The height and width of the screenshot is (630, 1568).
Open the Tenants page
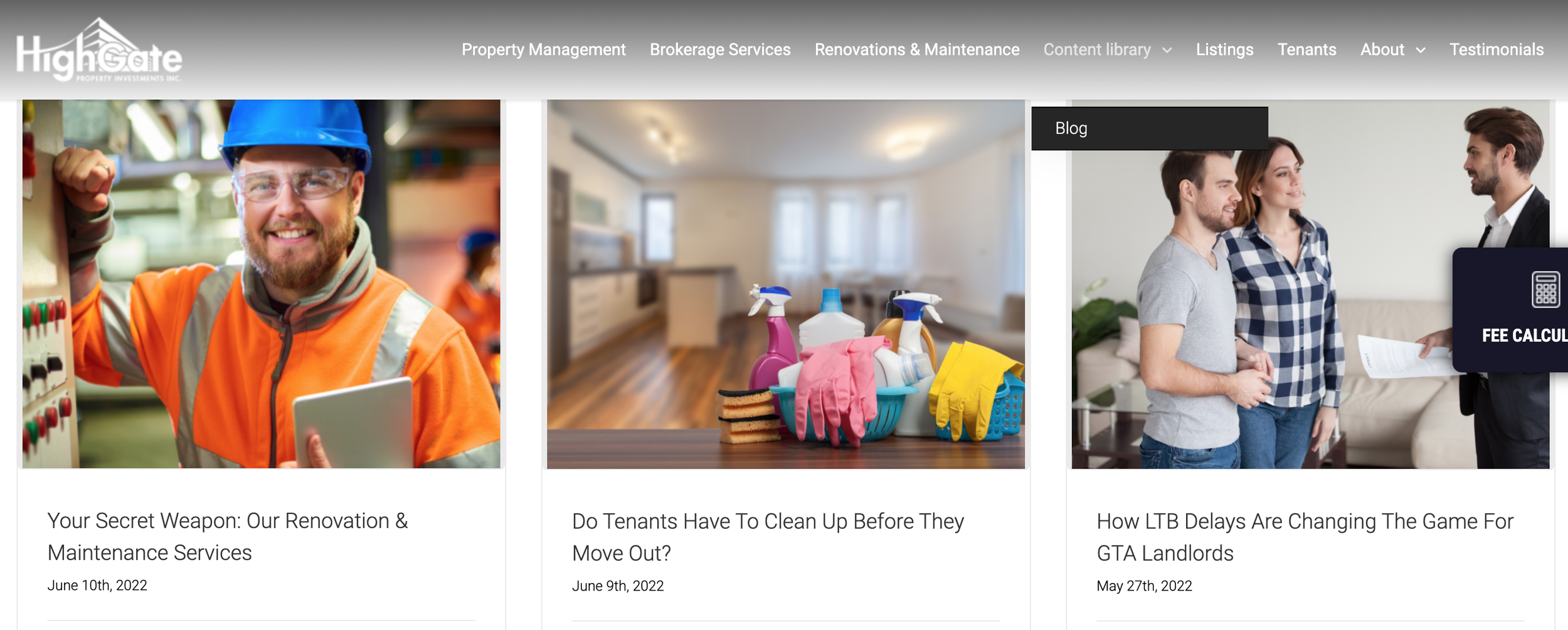(x=1307, y=50)
